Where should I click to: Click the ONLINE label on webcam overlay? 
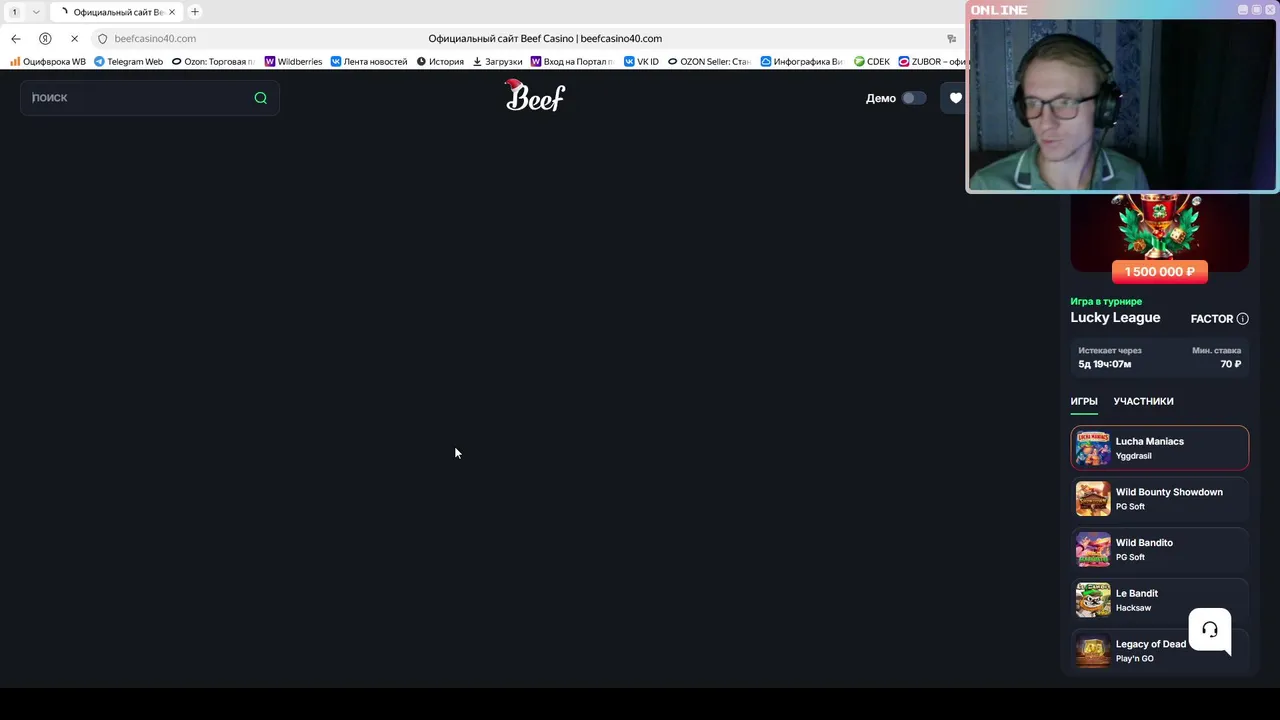point(999,10)
